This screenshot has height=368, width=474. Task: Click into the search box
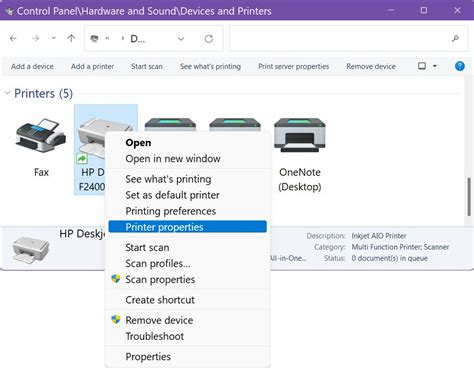348,39
